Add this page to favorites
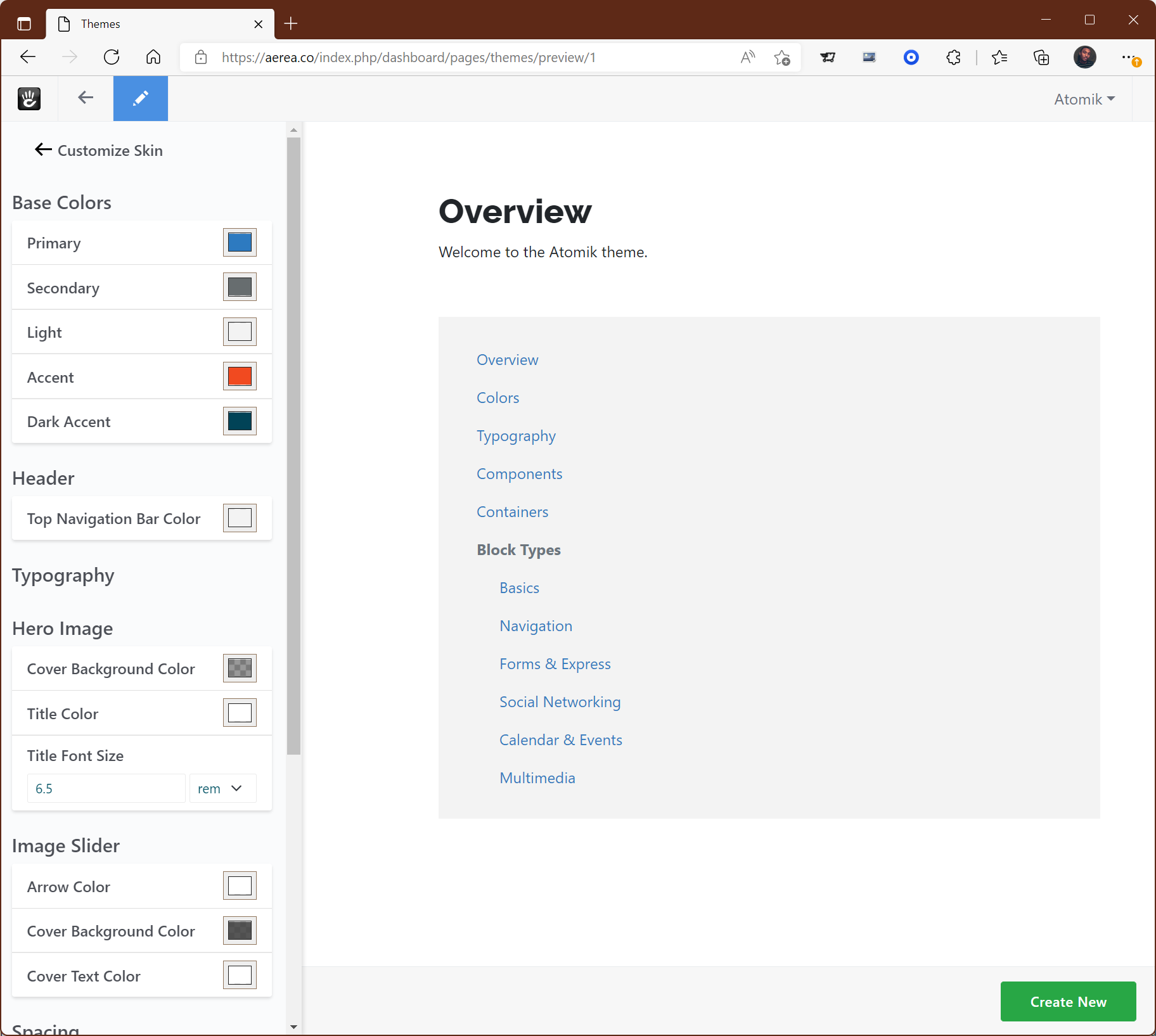The image size is (1156, 1036). [x=783, y=57]
